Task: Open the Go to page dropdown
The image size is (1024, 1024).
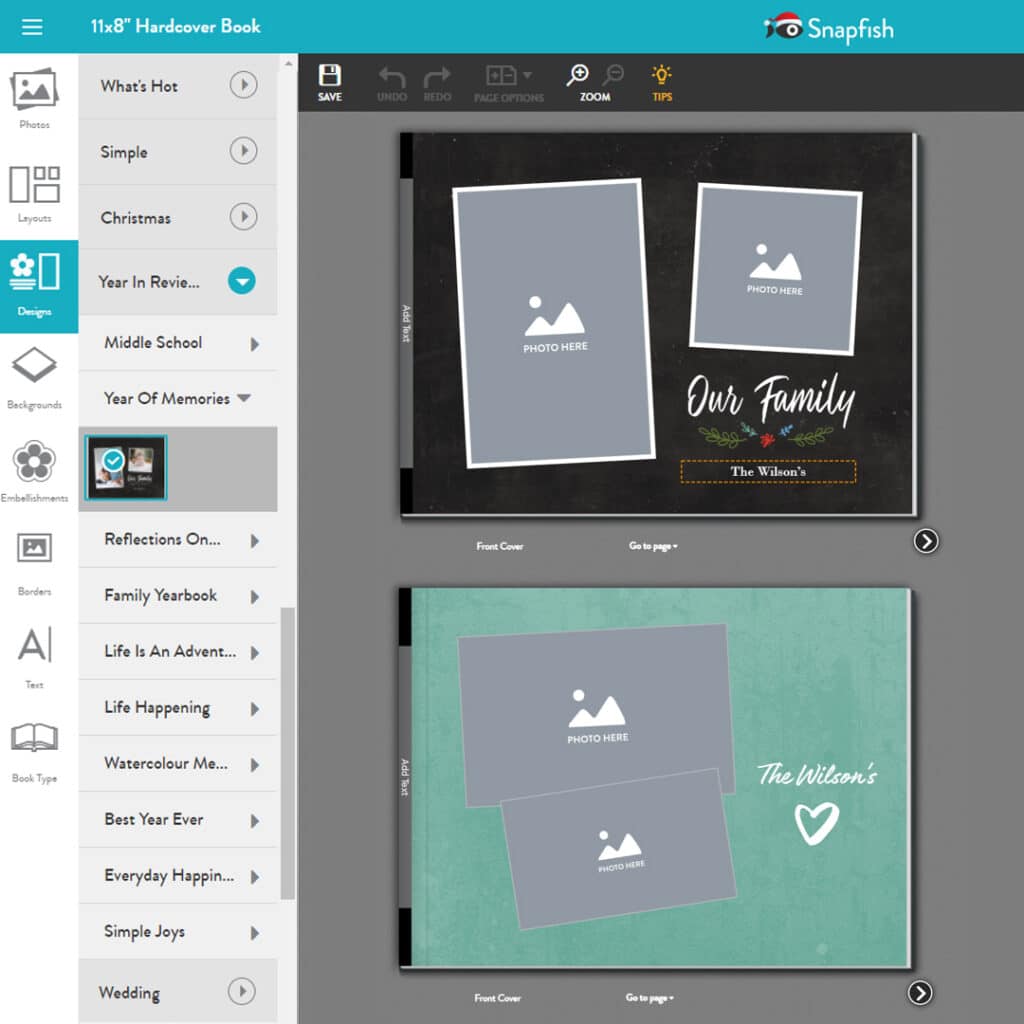Action: pyautogui.click(x=652, y=545)
